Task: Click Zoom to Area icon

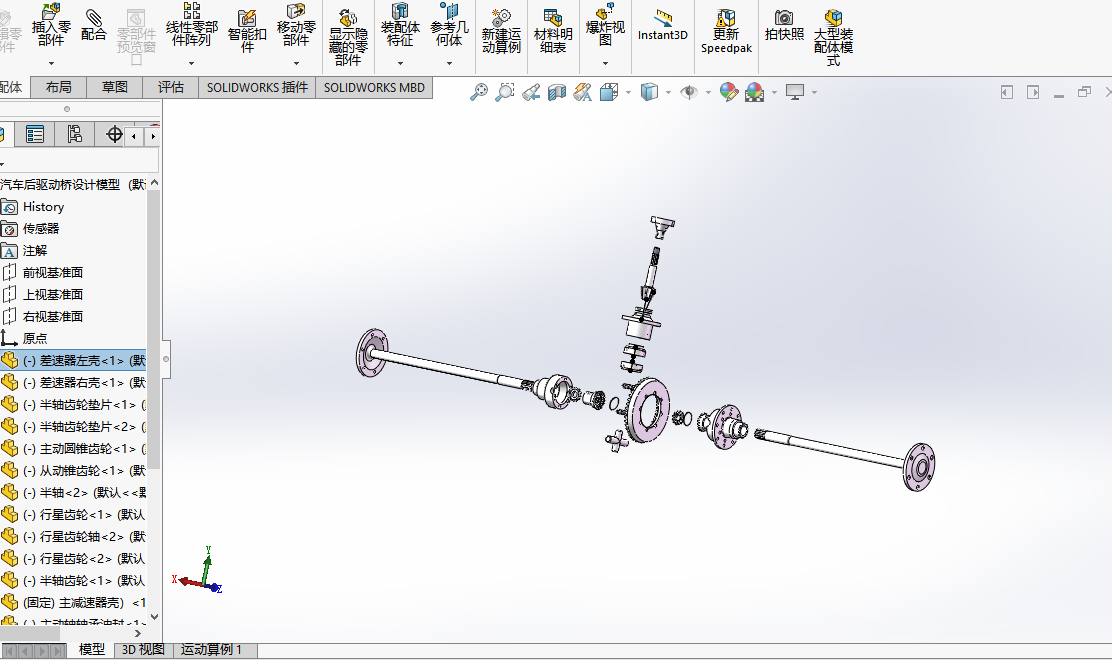Action: pyautogui.click(x=505, y=92)
